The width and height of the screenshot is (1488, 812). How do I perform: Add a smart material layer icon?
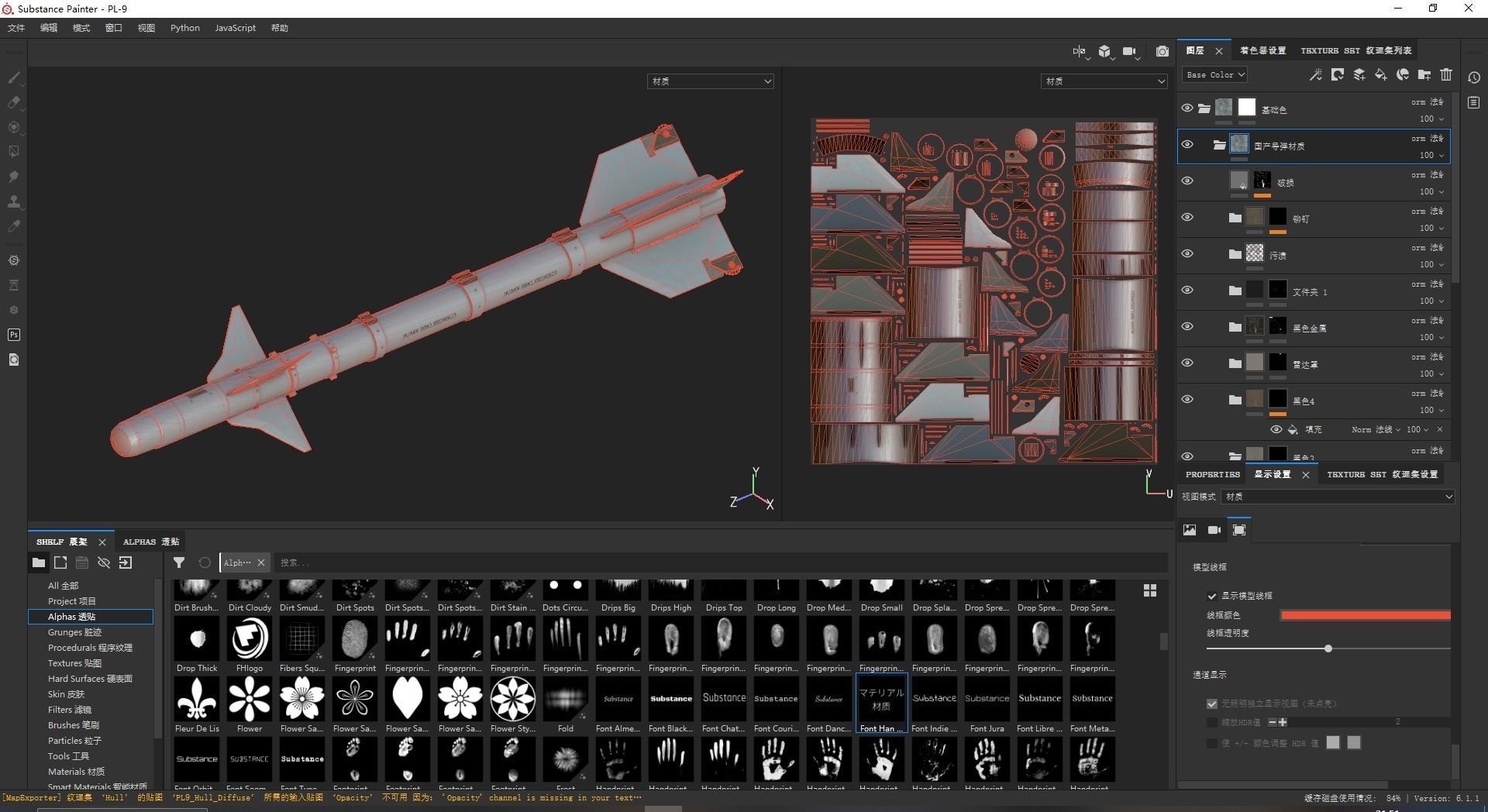(x=1403, y=74)
